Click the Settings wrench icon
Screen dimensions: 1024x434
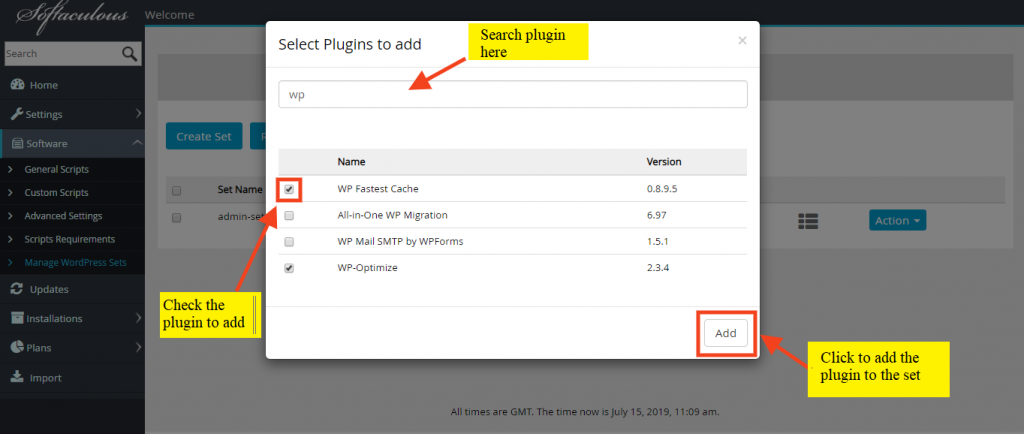[x=17, y=114]
